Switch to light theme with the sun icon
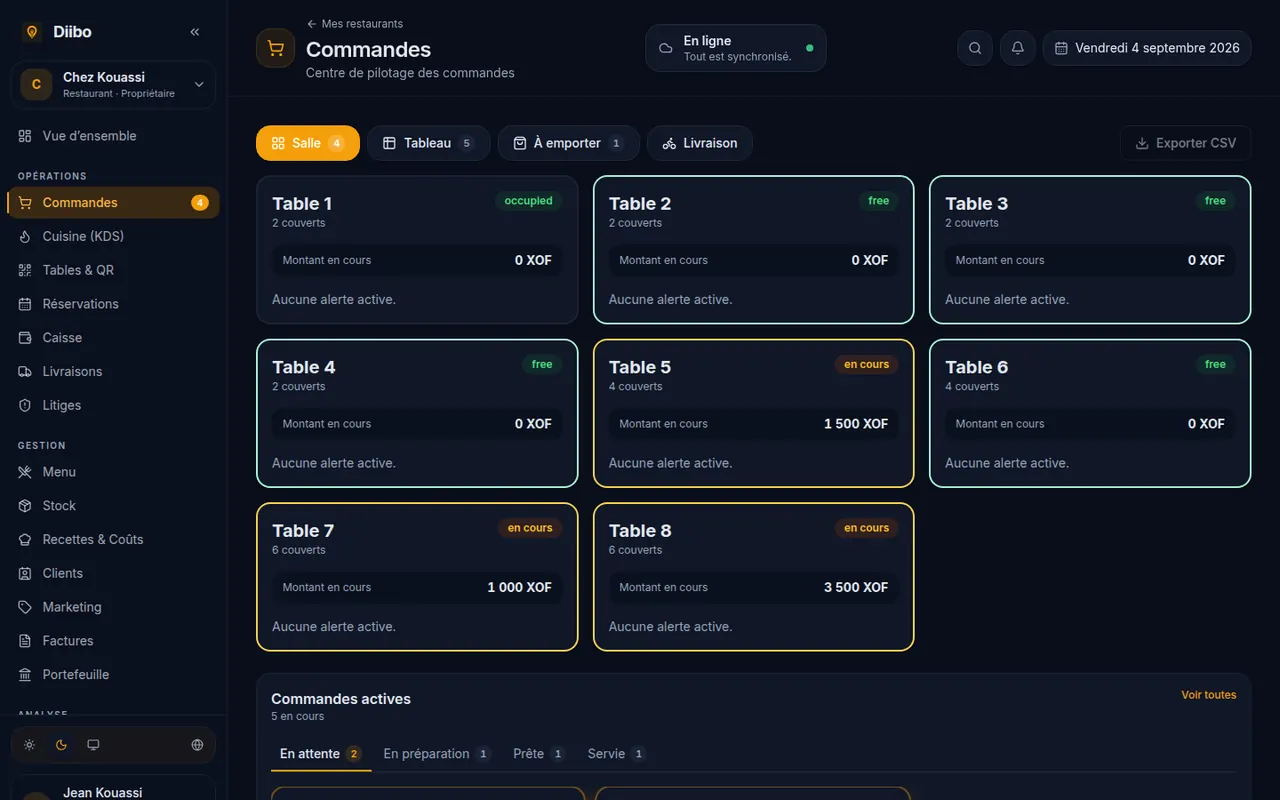The height and width of the screenshot is (800, 1280). [29, 745]
